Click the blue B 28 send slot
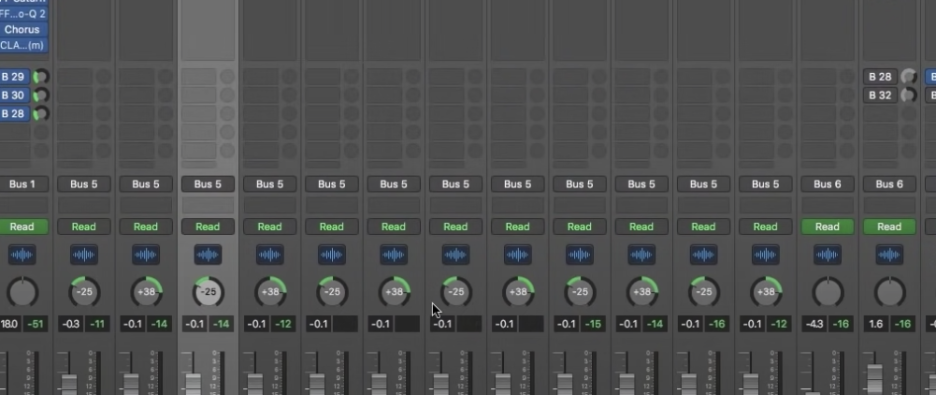The height and width of the screenshot is (395, 936). coord(14,113)
